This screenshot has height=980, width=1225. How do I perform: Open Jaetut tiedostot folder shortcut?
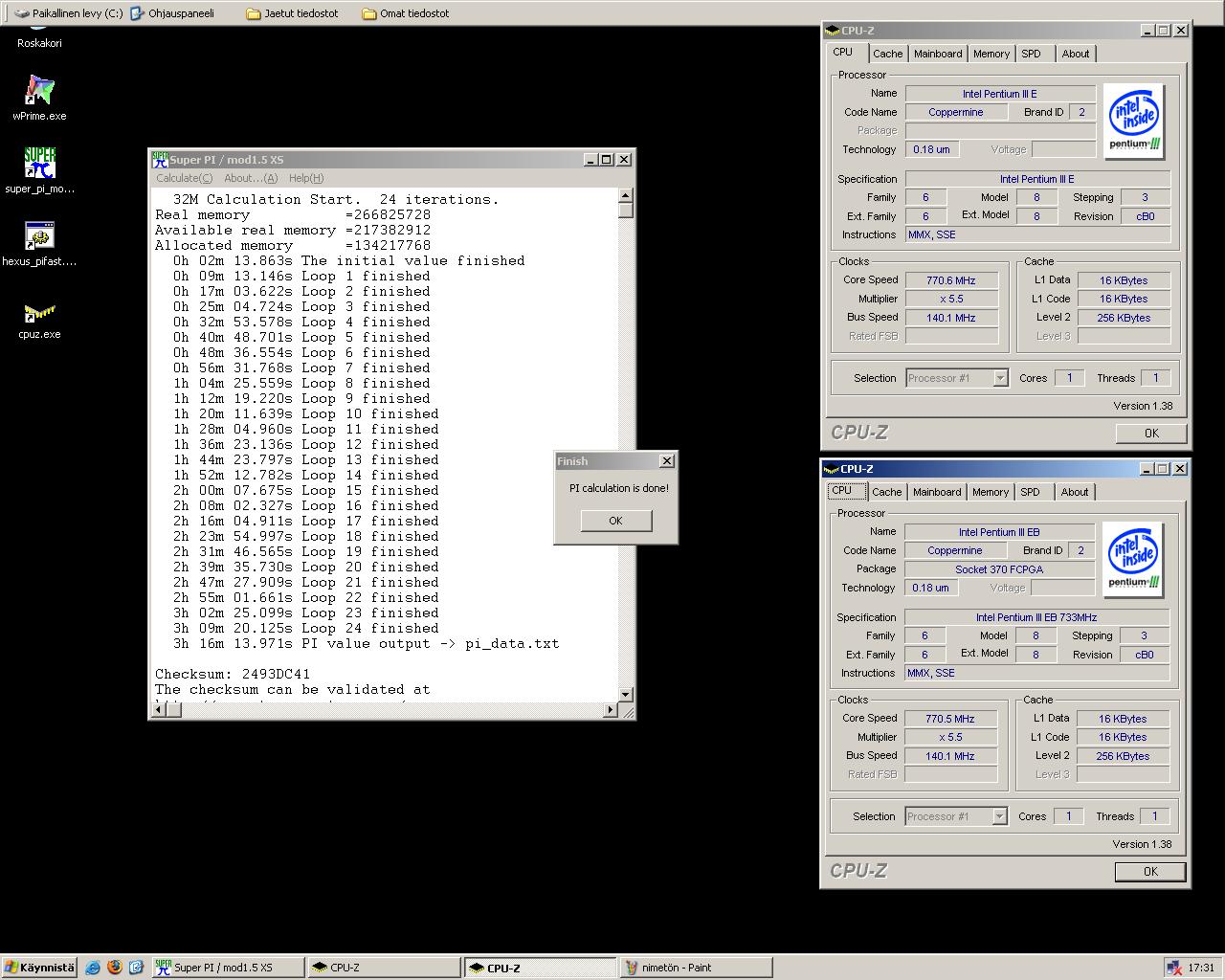pyautogui.click(x=293, y=13)
